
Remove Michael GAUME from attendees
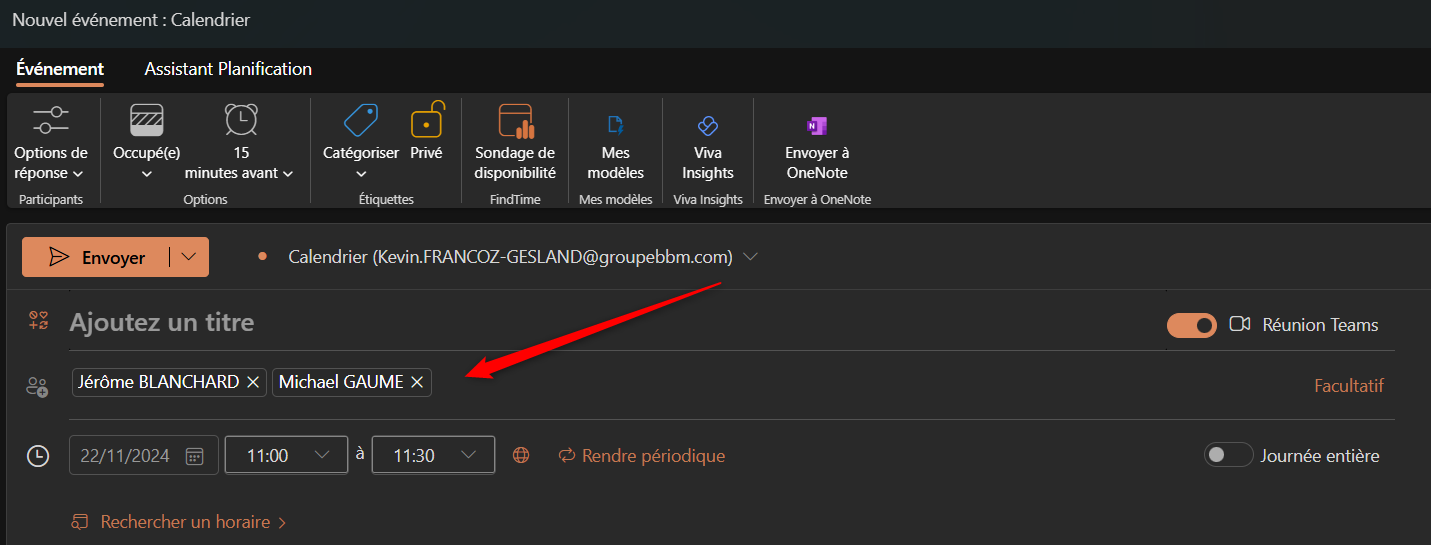(418, 383)
